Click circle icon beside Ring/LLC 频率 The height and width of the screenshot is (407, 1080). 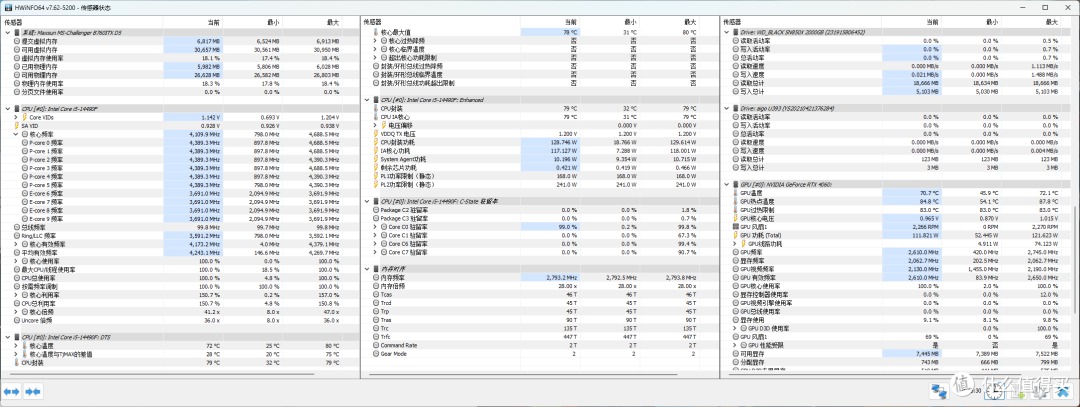coord(17,235)
